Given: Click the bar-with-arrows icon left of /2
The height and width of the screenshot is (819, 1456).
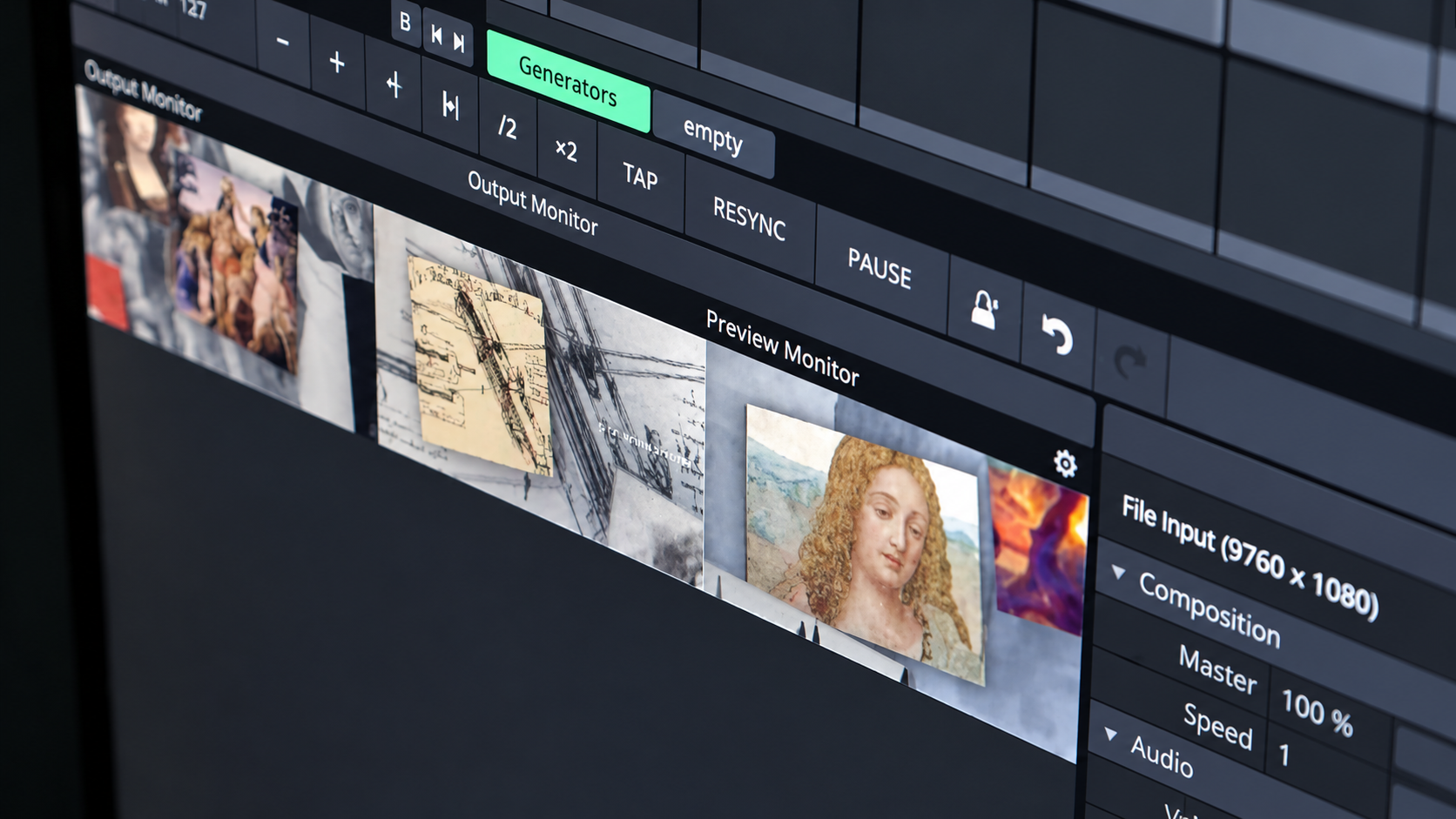Looking at the screenshot, I should click(450, 106).
